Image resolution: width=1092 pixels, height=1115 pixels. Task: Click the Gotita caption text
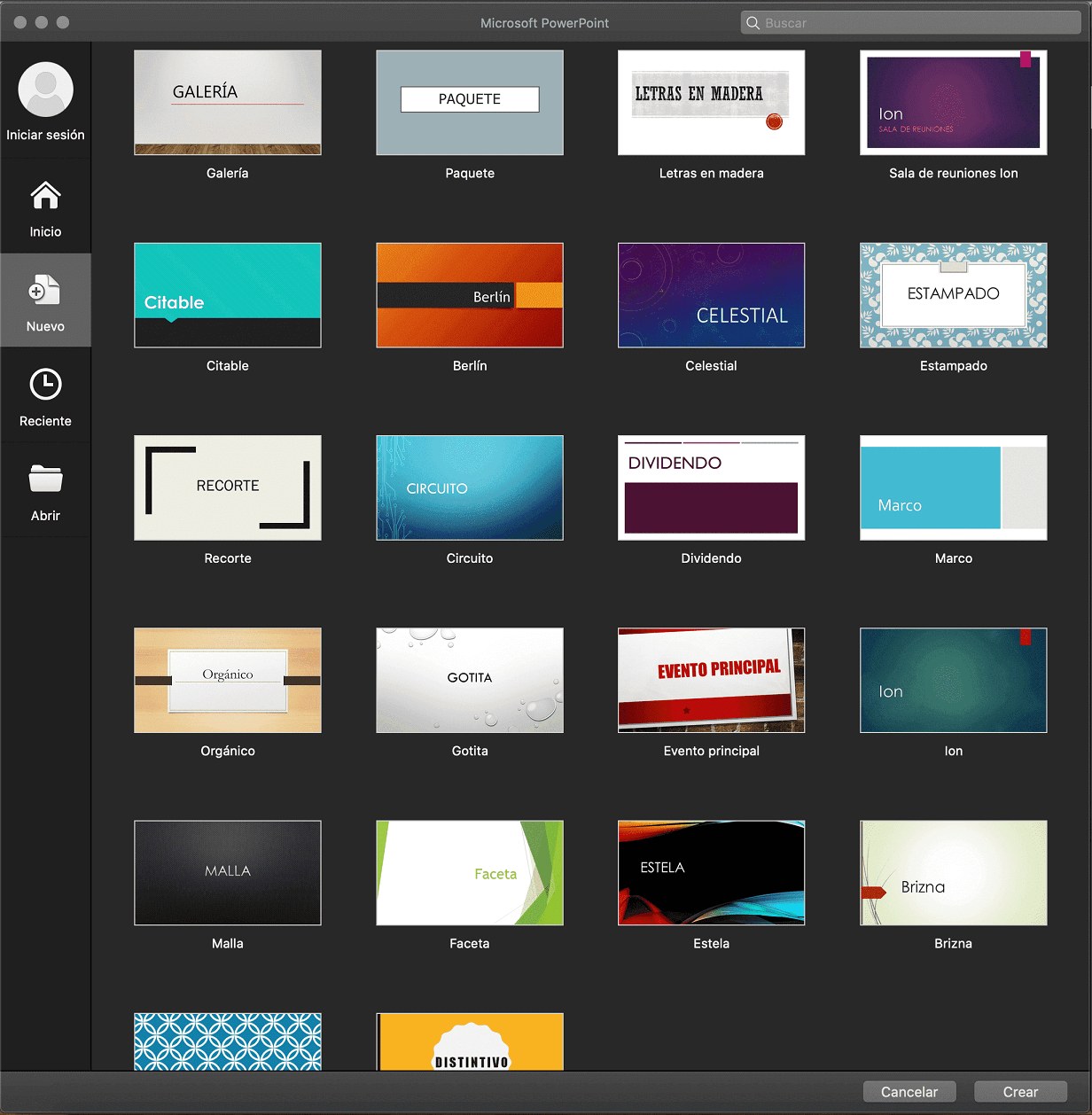tap(470, 751)
